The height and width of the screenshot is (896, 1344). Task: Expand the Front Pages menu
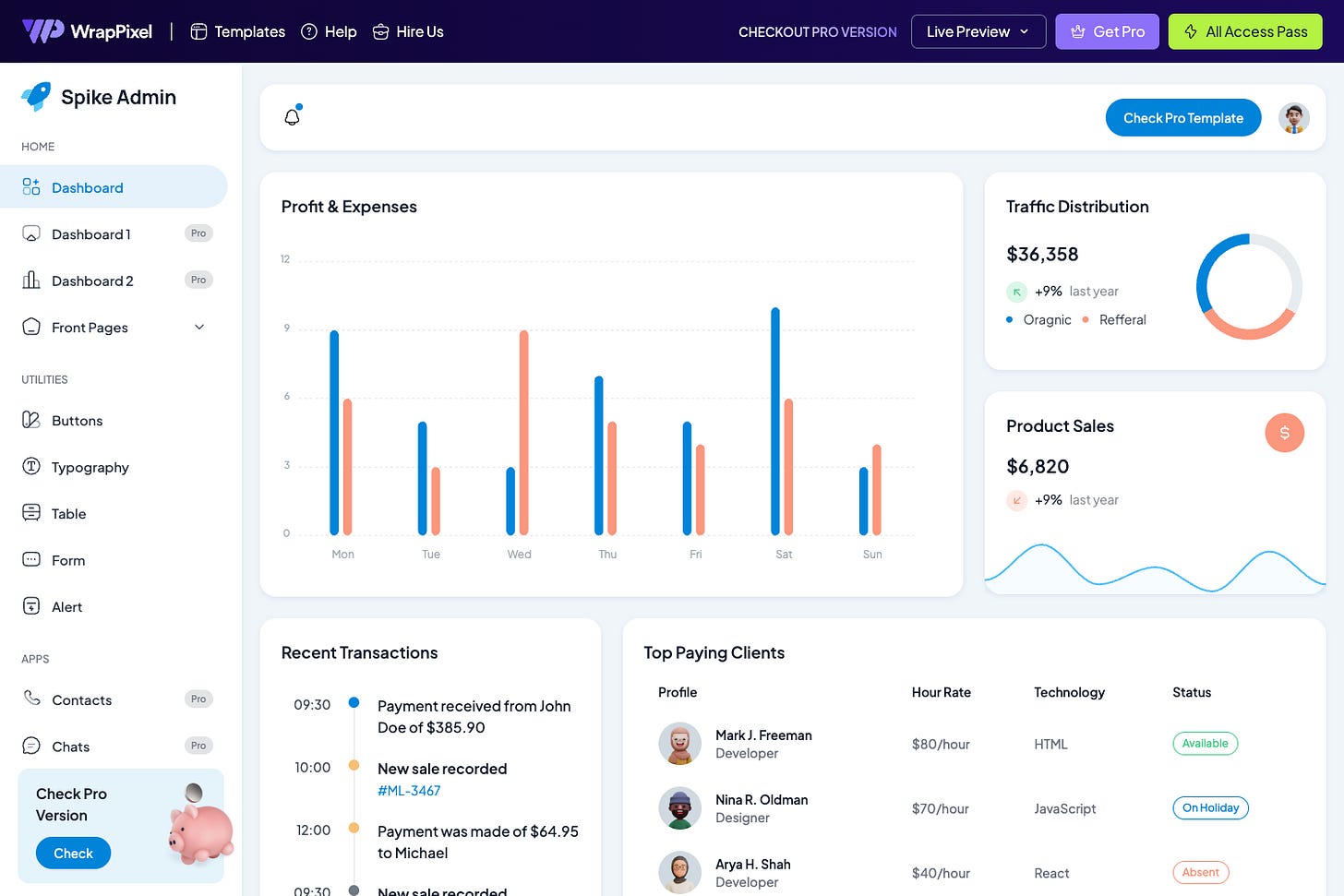tap(90, 327)
